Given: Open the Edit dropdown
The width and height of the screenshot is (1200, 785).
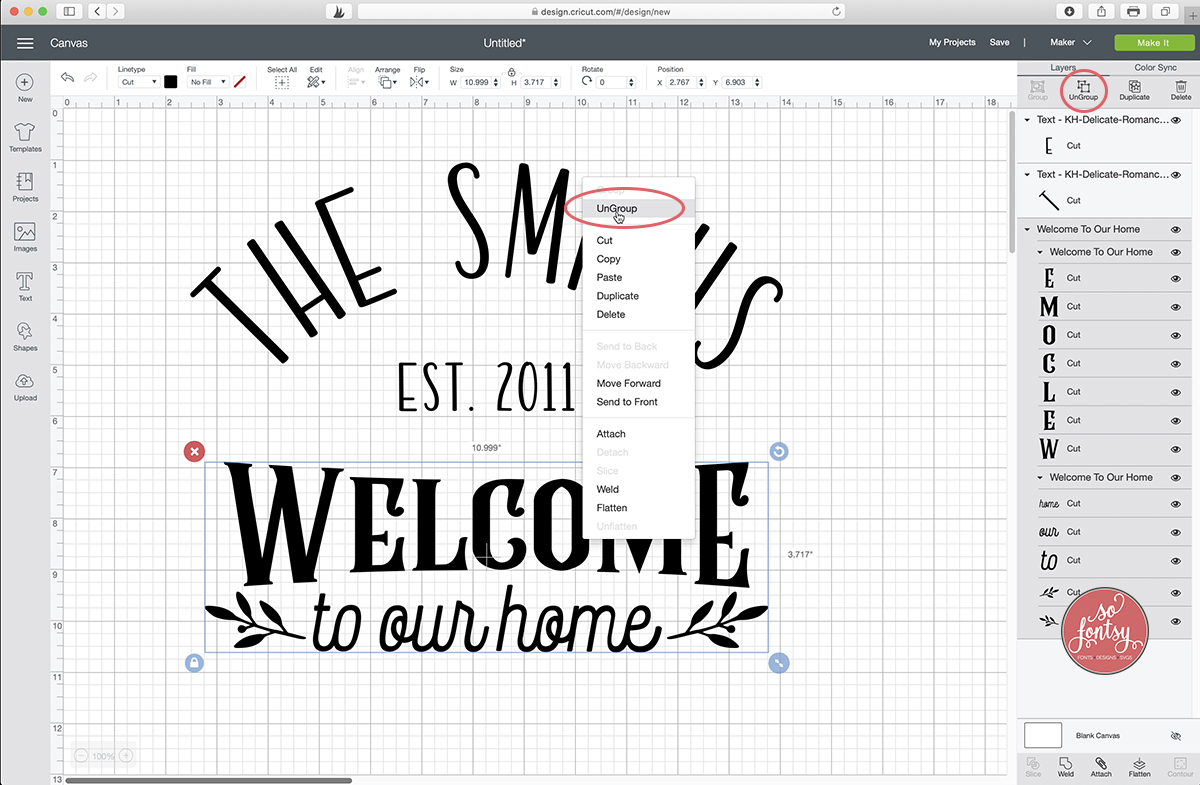Looking at the screenshot, I should click(315, 82).
